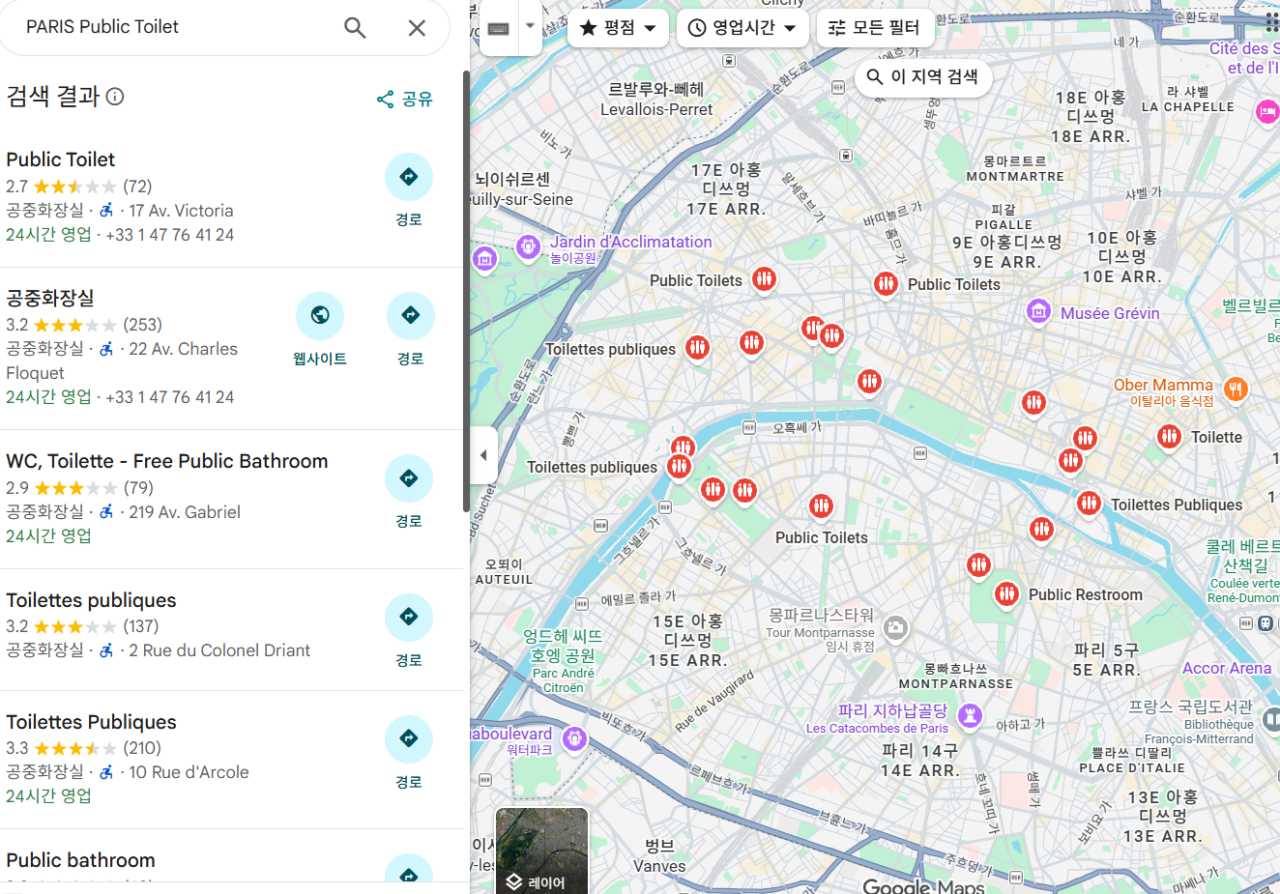Screen dimensions: 1280x894
Task: Select the pin labeled just Toilette
Action: click(x=1169, y=436)
